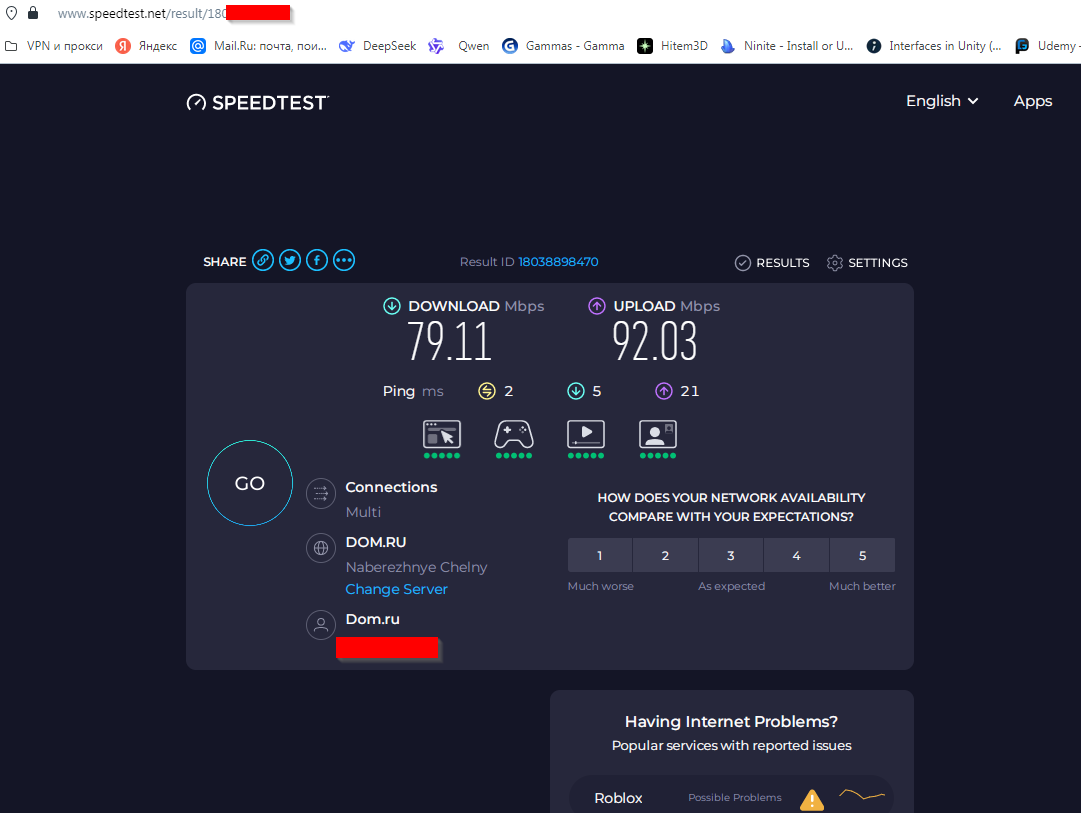The width and height of the screenshot is (1081, 813).
Task: Open the VPN и прокси bookmarks folder
Action: [54, 46]
